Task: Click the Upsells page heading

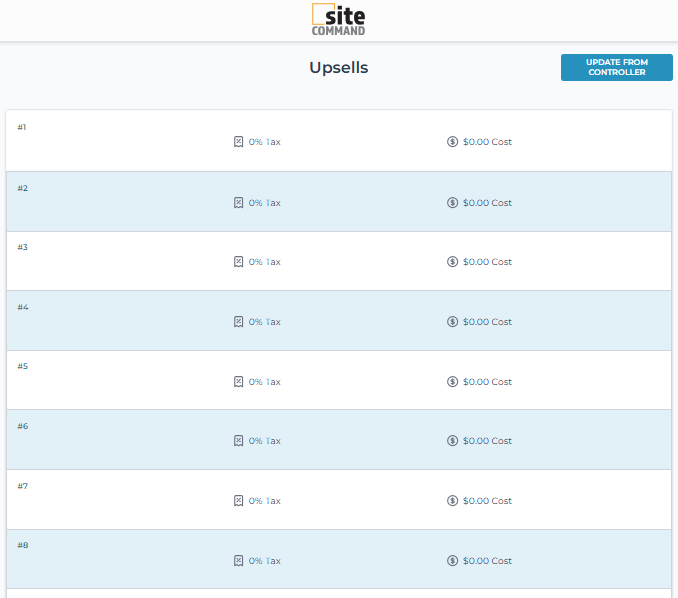Action: [x=339, y=68]
